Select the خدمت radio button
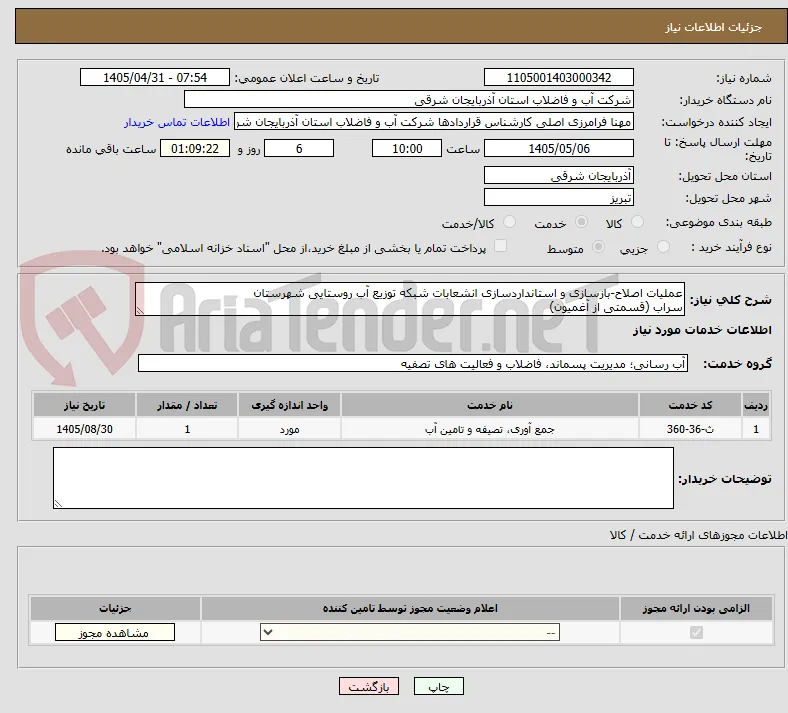The width and height of the screenshot is (788, 713). 581,222
